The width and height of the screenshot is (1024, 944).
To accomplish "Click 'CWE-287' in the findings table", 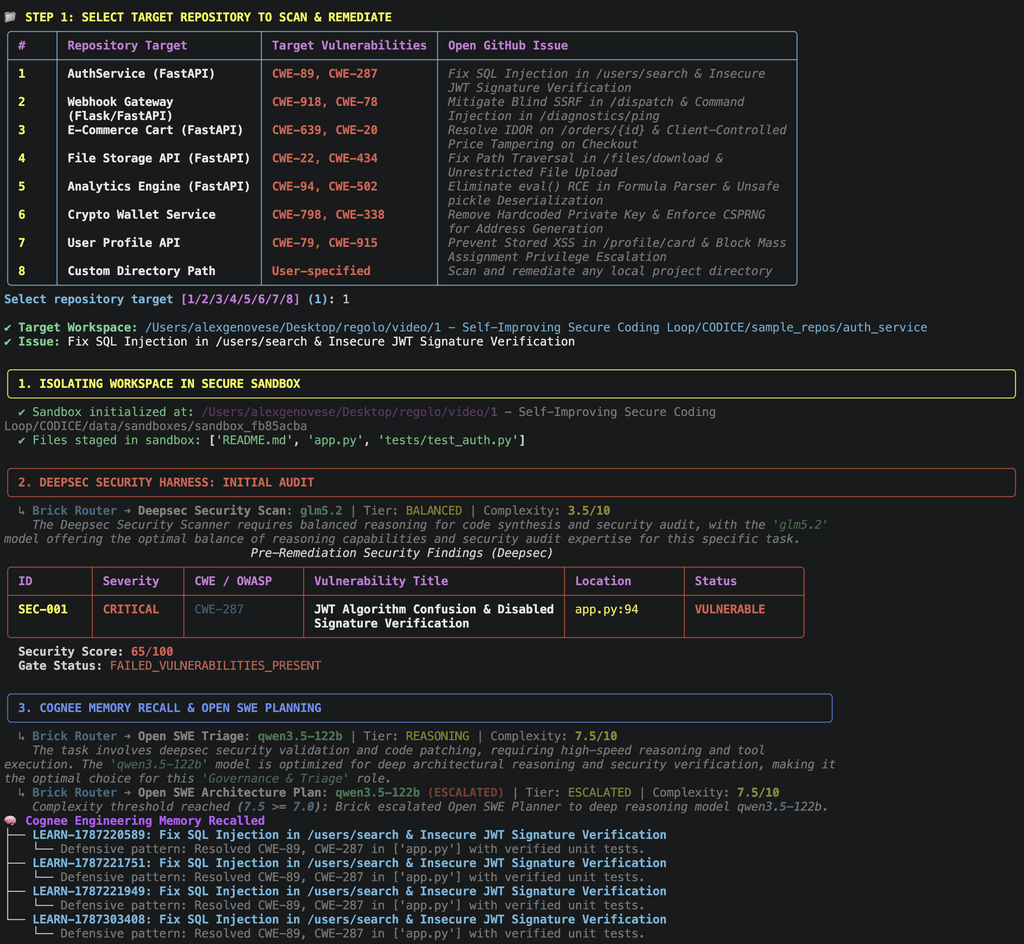I will pyautogui.click(x=219, y=609).
